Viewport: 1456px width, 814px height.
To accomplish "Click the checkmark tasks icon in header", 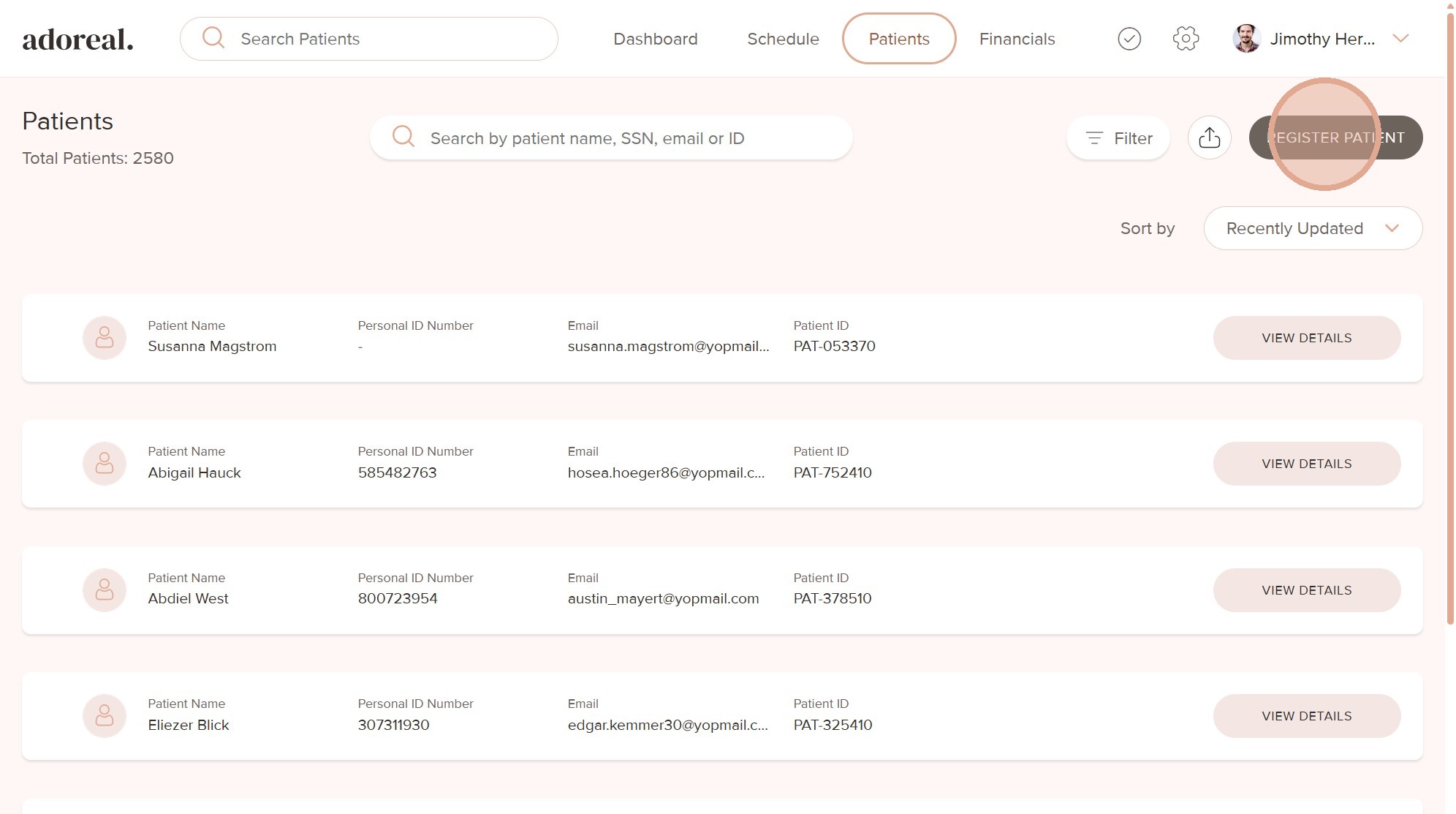I will (1129, 39).
